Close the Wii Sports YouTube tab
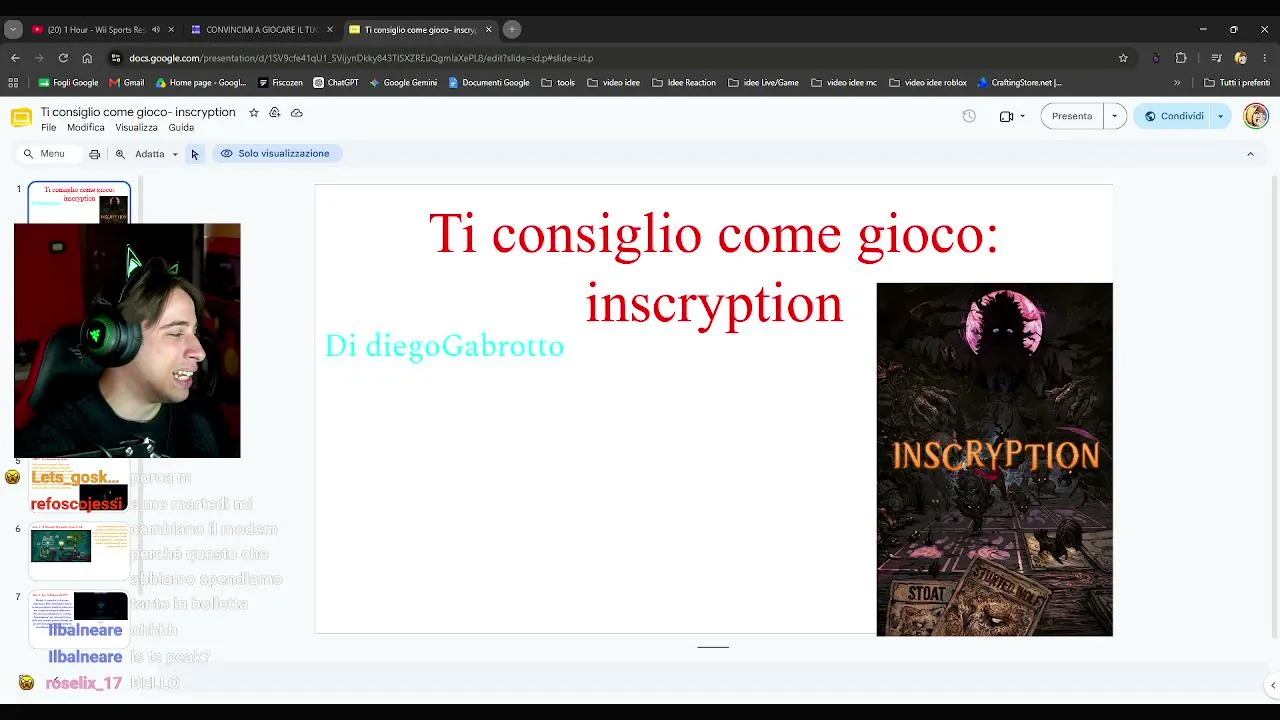This screenshot has height=720, width=1280. click(x=171, y=30)
